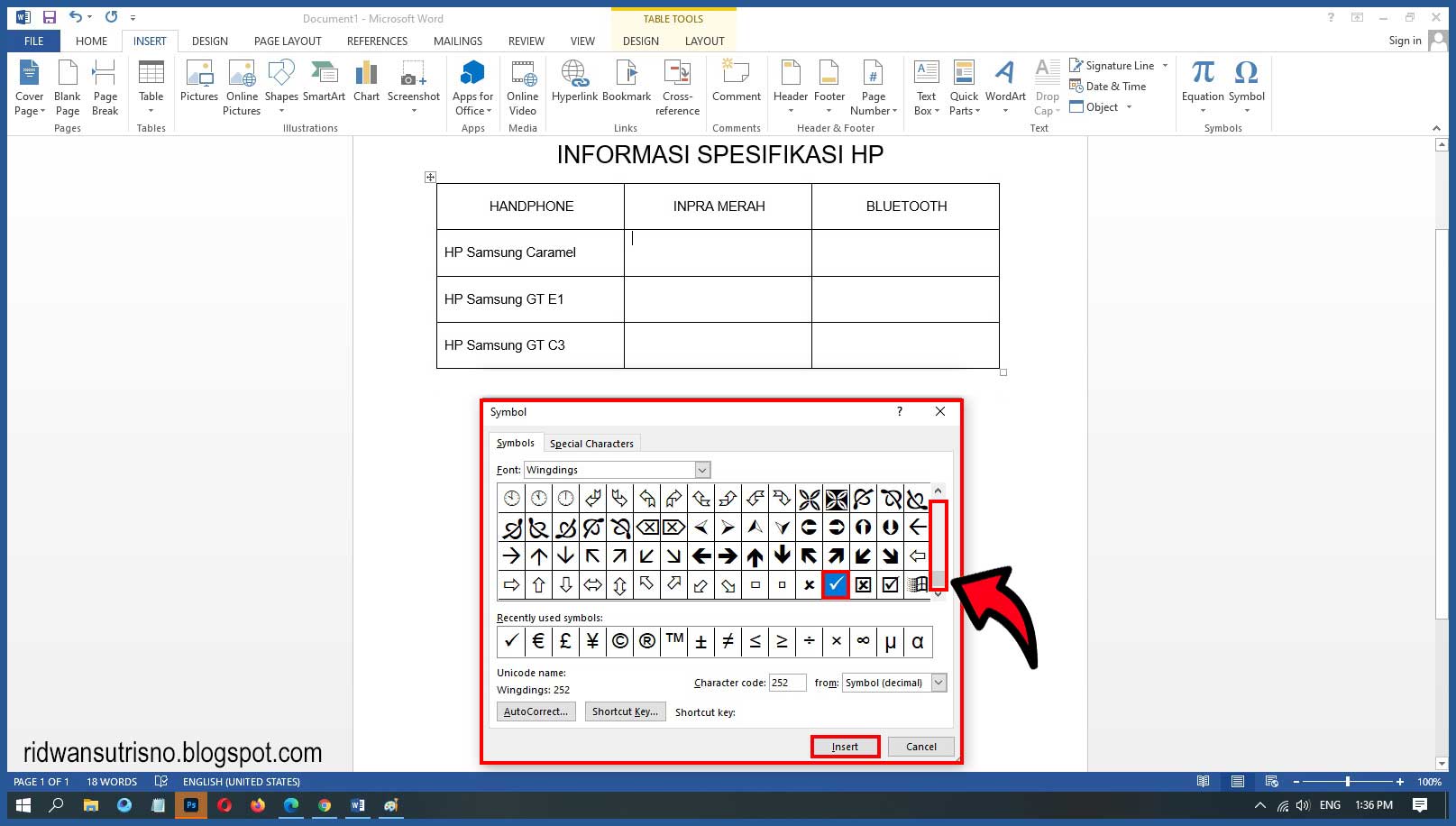Screen dimensions: 1456x826
Task: Insert Pictures from file
Action: [x=198, y=81]
